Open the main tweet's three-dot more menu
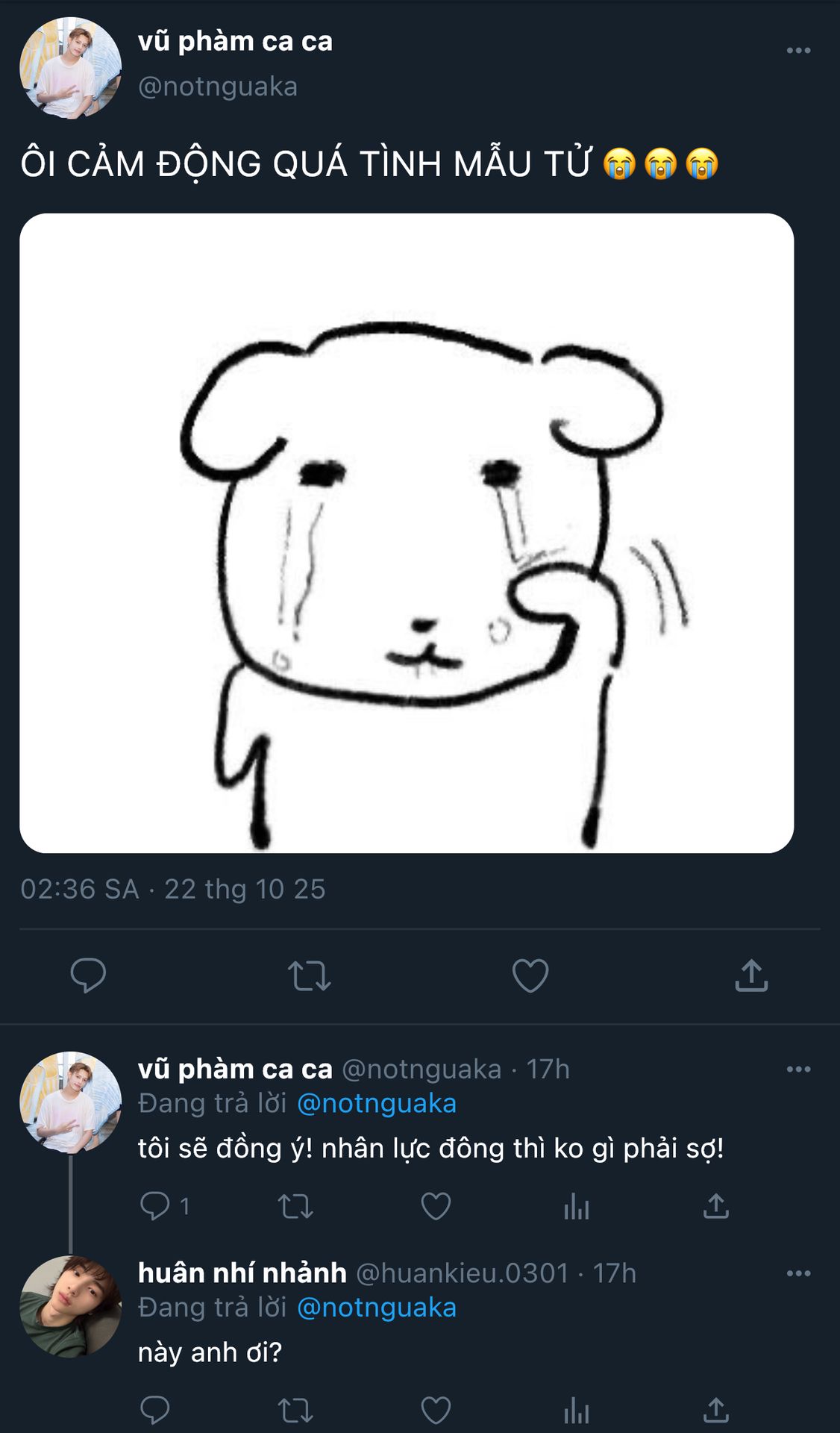 pos(798,51)
